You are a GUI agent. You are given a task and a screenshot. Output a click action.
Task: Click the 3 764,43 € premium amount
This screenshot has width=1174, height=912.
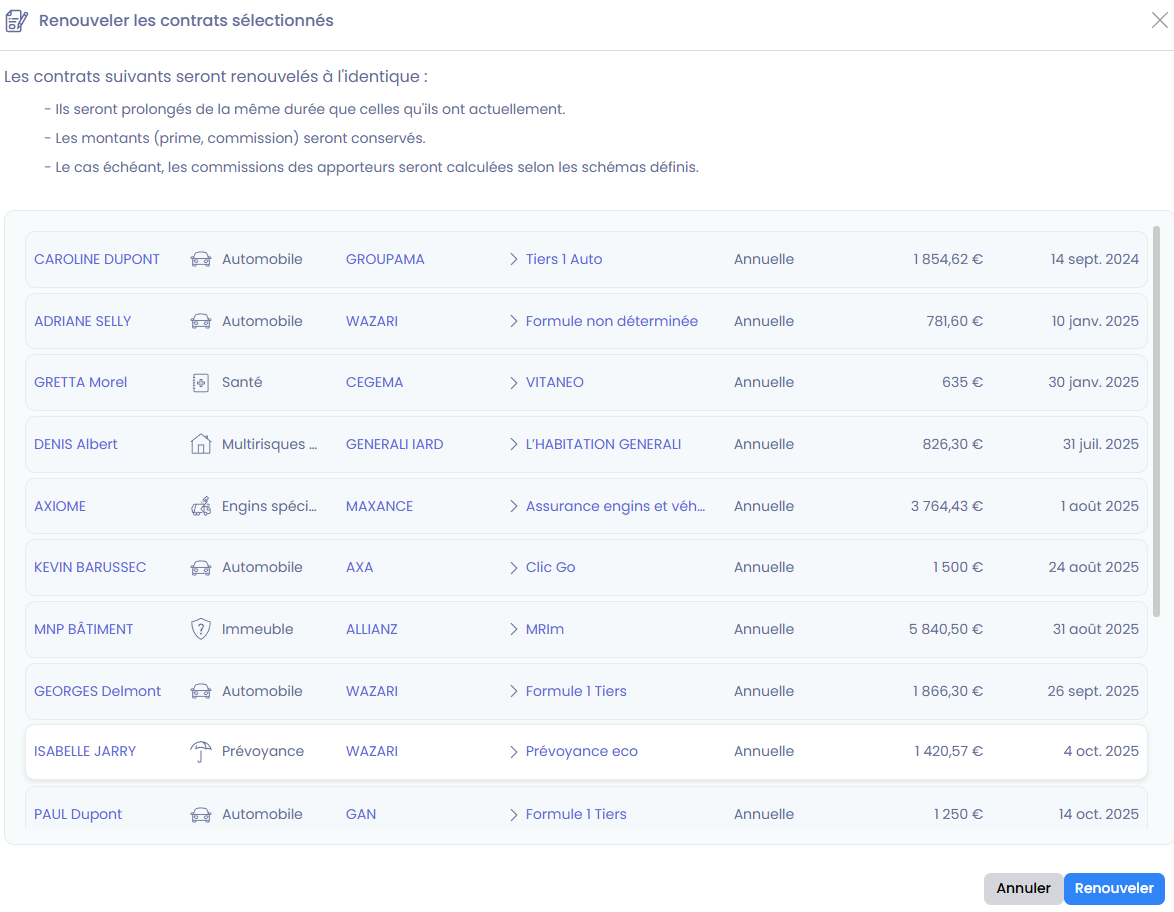[946, 506]
